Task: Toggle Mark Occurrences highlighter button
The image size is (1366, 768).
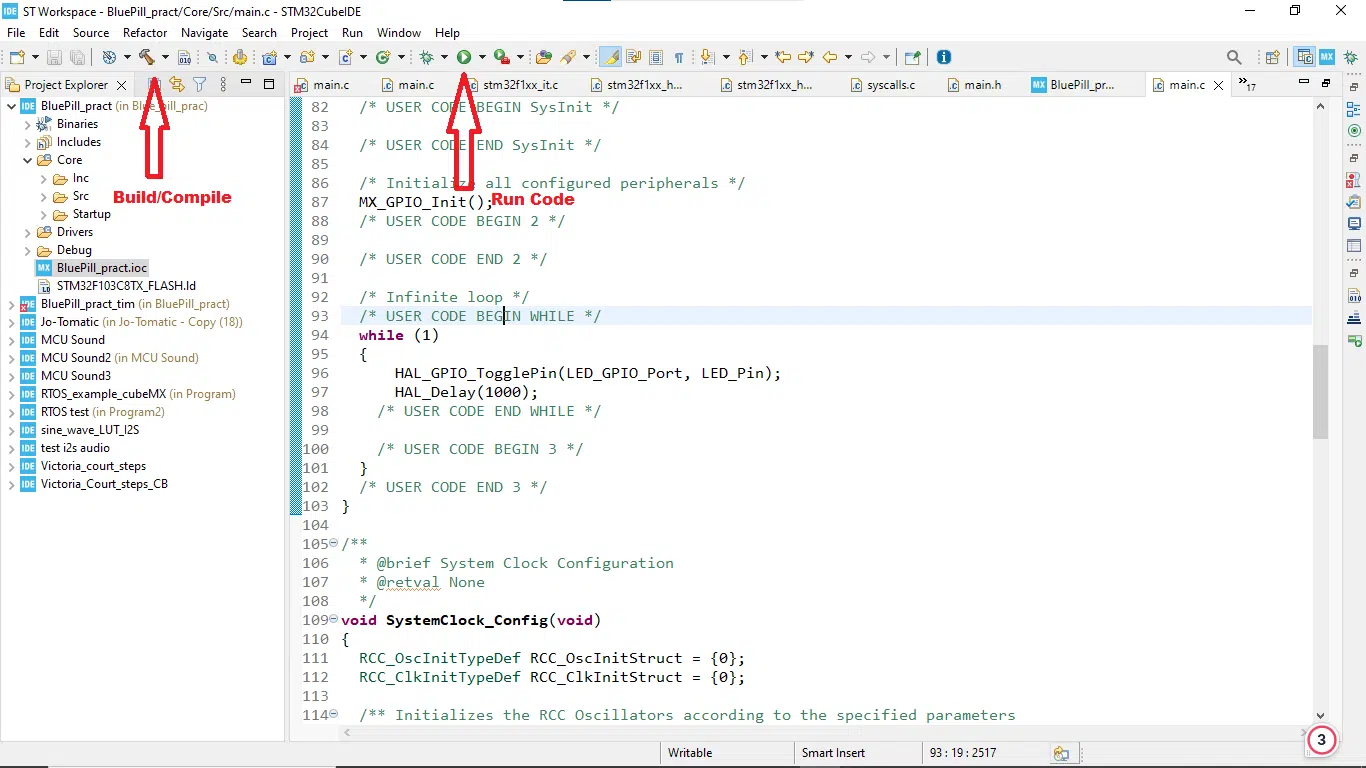Action: (609, 57)
